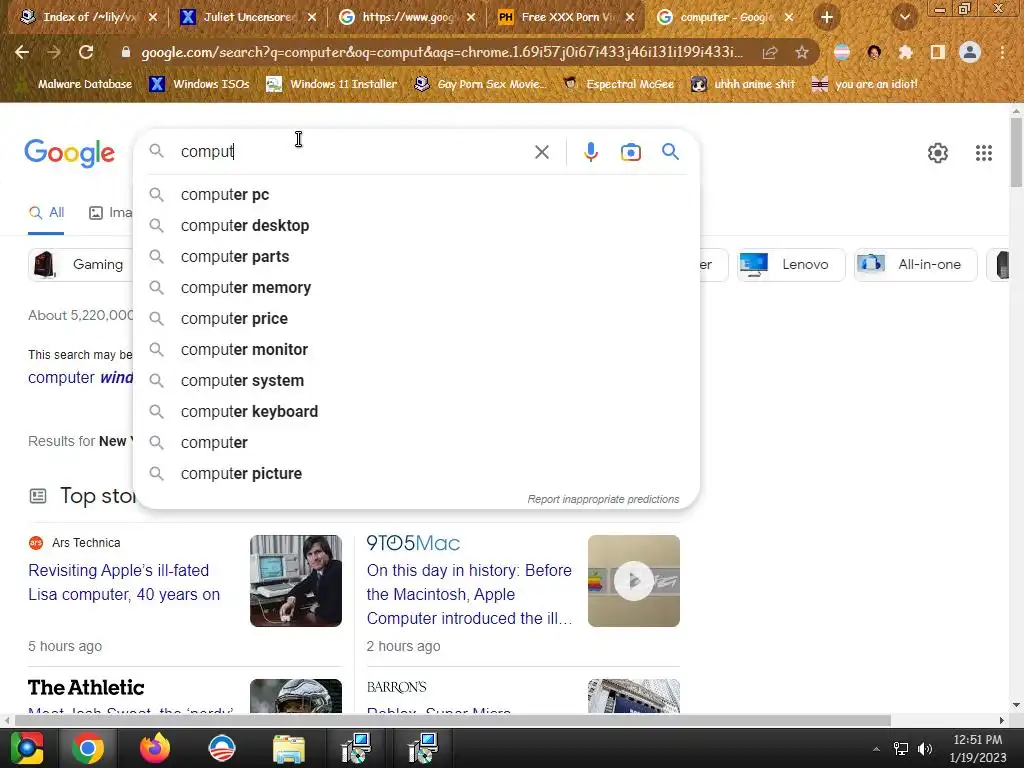The height and width of the screenshot is (768, 1024).
Task: Select suggestion computer pc
Action: [x=416, y=195]
